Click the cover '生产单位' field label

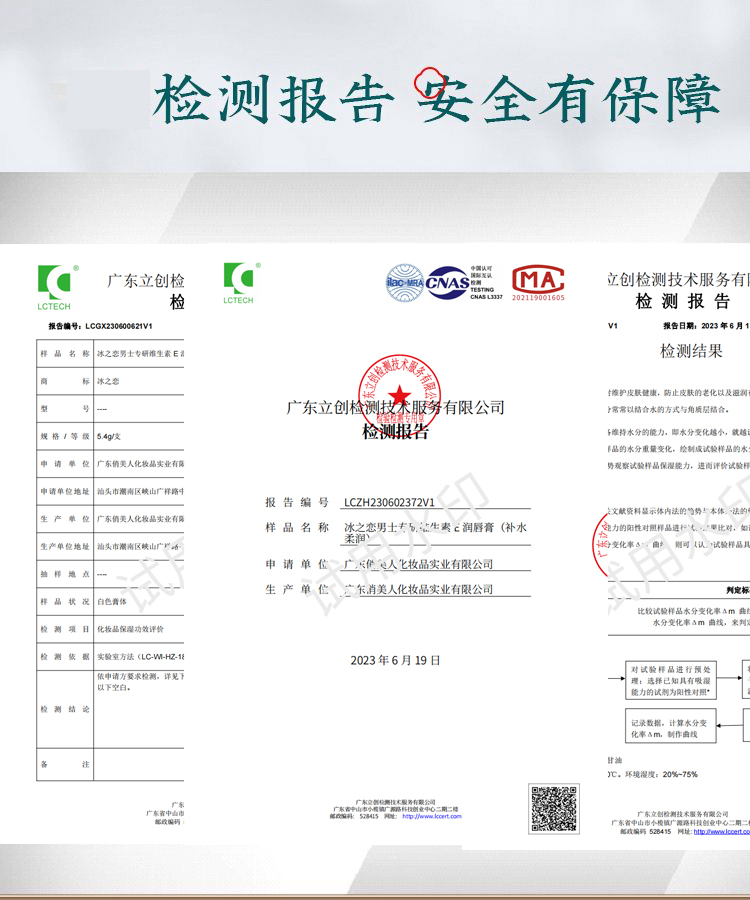click(297, 589)
